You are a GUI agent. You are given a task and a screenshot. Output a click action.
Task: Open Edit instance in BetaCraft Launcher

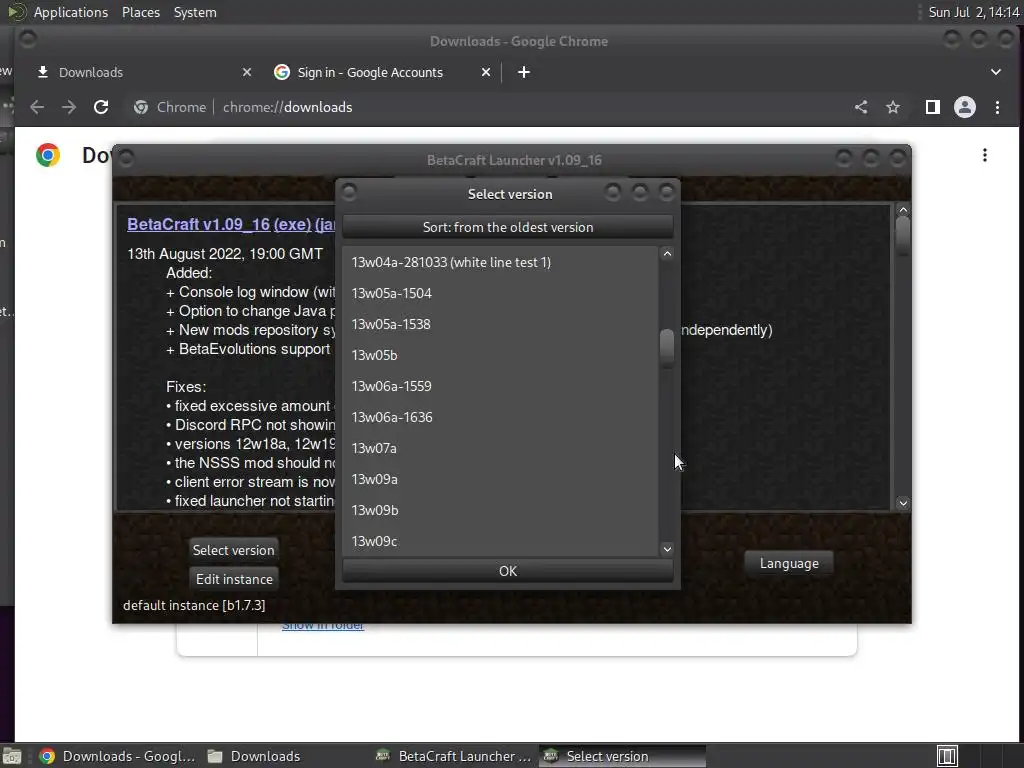tap(234, 579)
